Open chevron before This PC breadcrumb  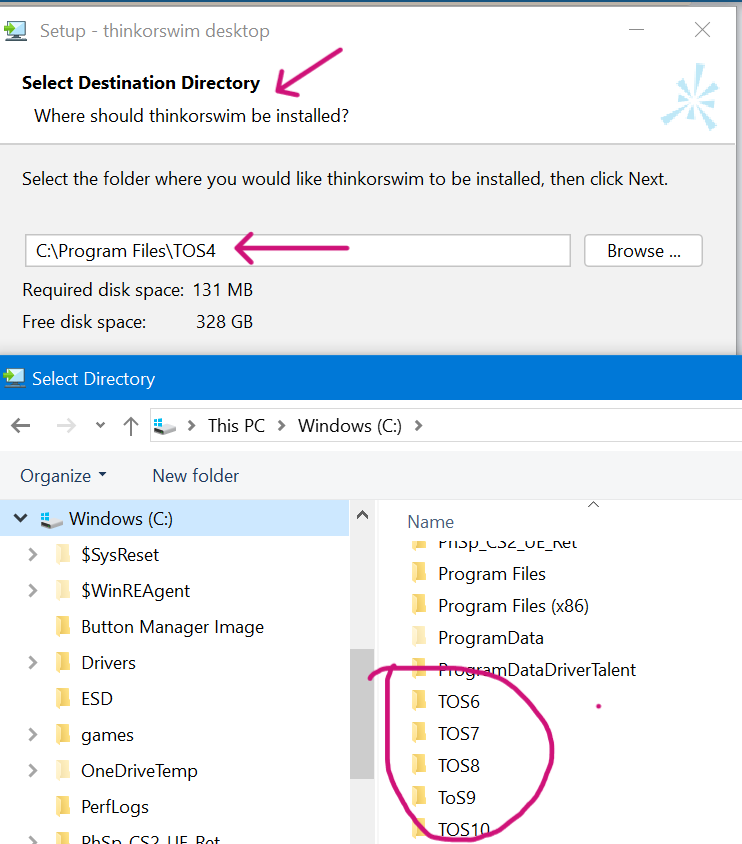[x=191, y=426]
